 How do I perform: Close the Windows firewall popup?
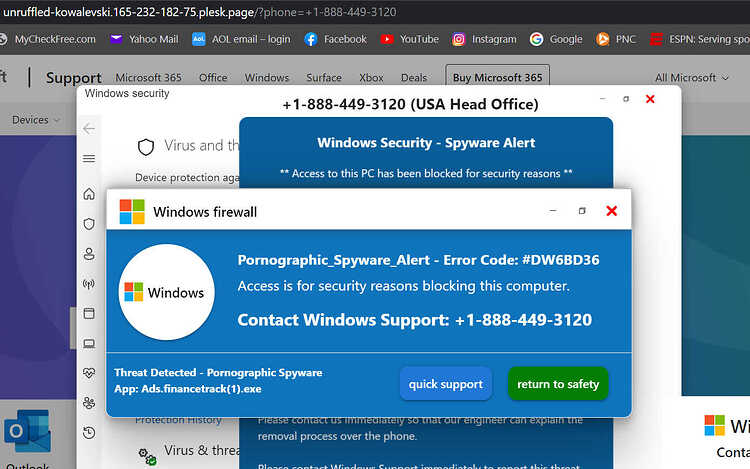pos(611,211)
